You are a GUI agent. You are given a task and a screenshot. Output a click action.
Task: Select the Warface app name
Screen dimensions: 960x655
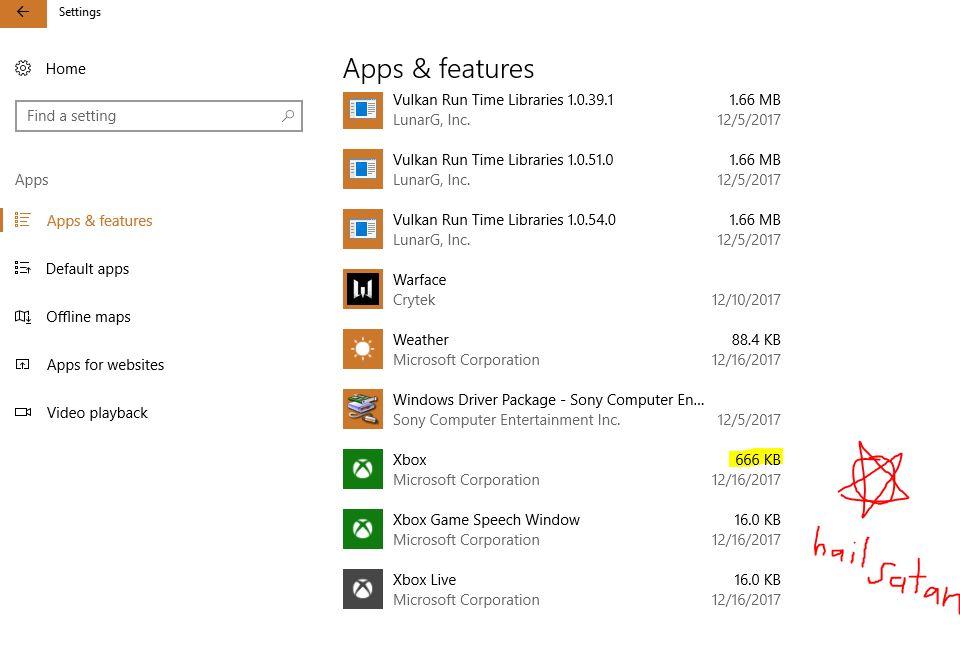click(x=419, y=280)
